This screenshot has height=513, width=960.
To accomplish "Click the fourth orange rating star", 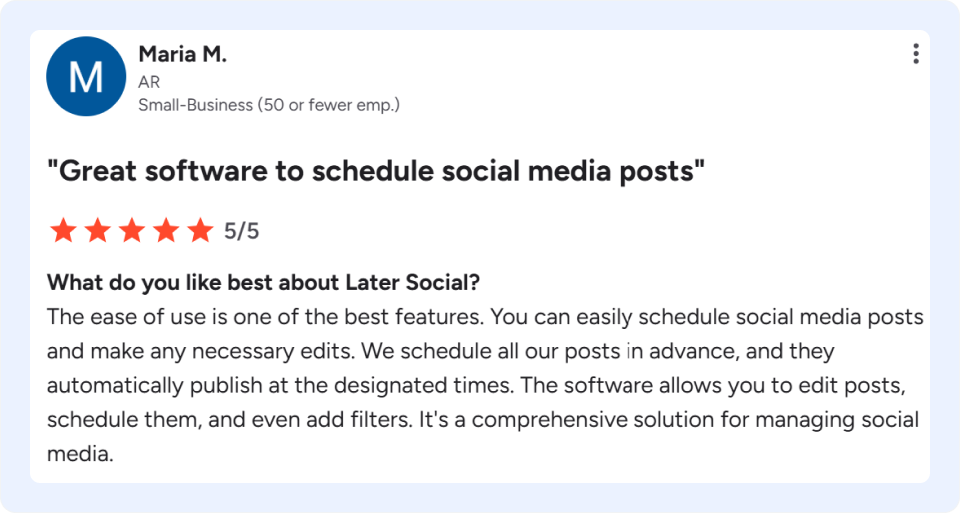I will point(166,231).
